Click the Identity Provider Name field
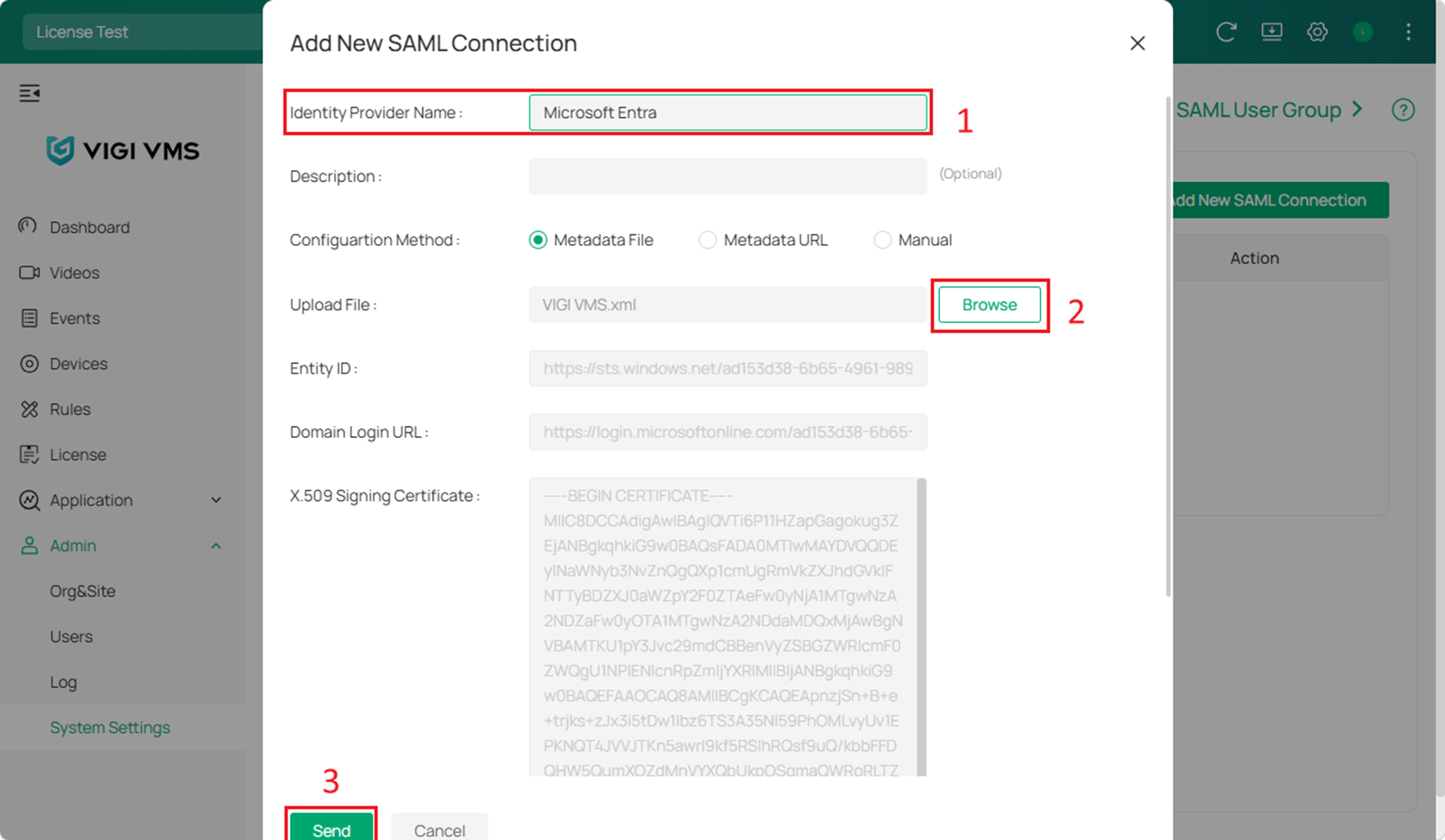This screenshot has width=1445, height=840. click(728, 113)
